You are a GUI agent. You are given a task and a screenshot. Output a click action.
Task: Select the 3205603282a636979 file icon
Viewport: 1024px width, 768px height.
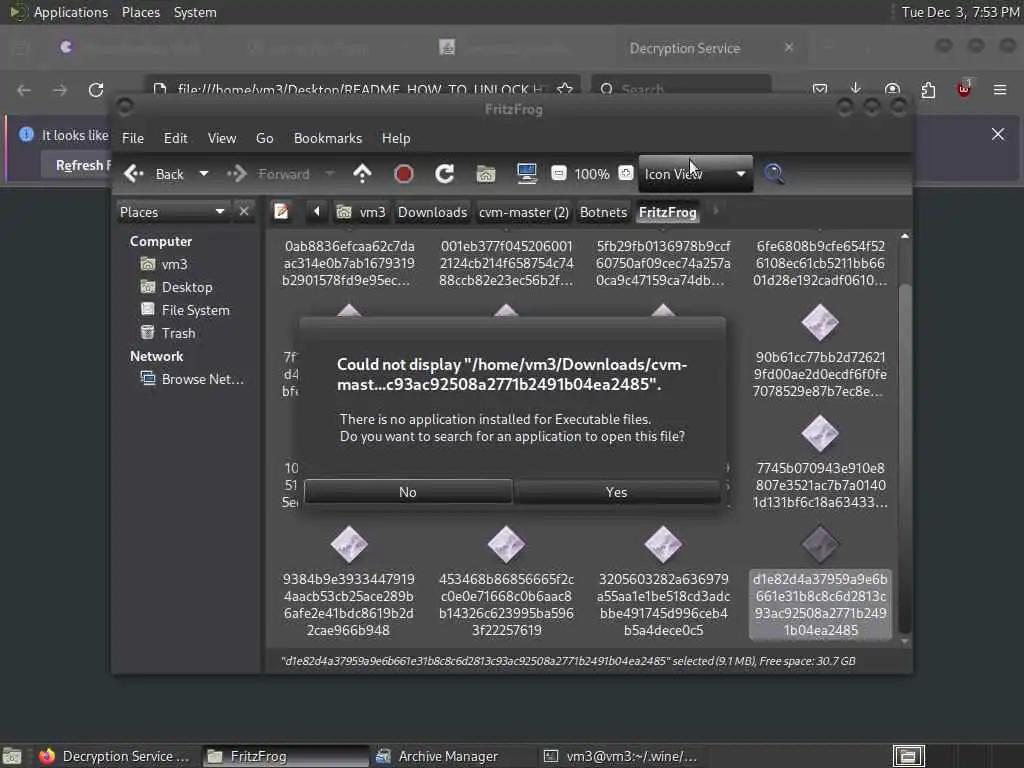pyautogui.click(x=663, y=545)
